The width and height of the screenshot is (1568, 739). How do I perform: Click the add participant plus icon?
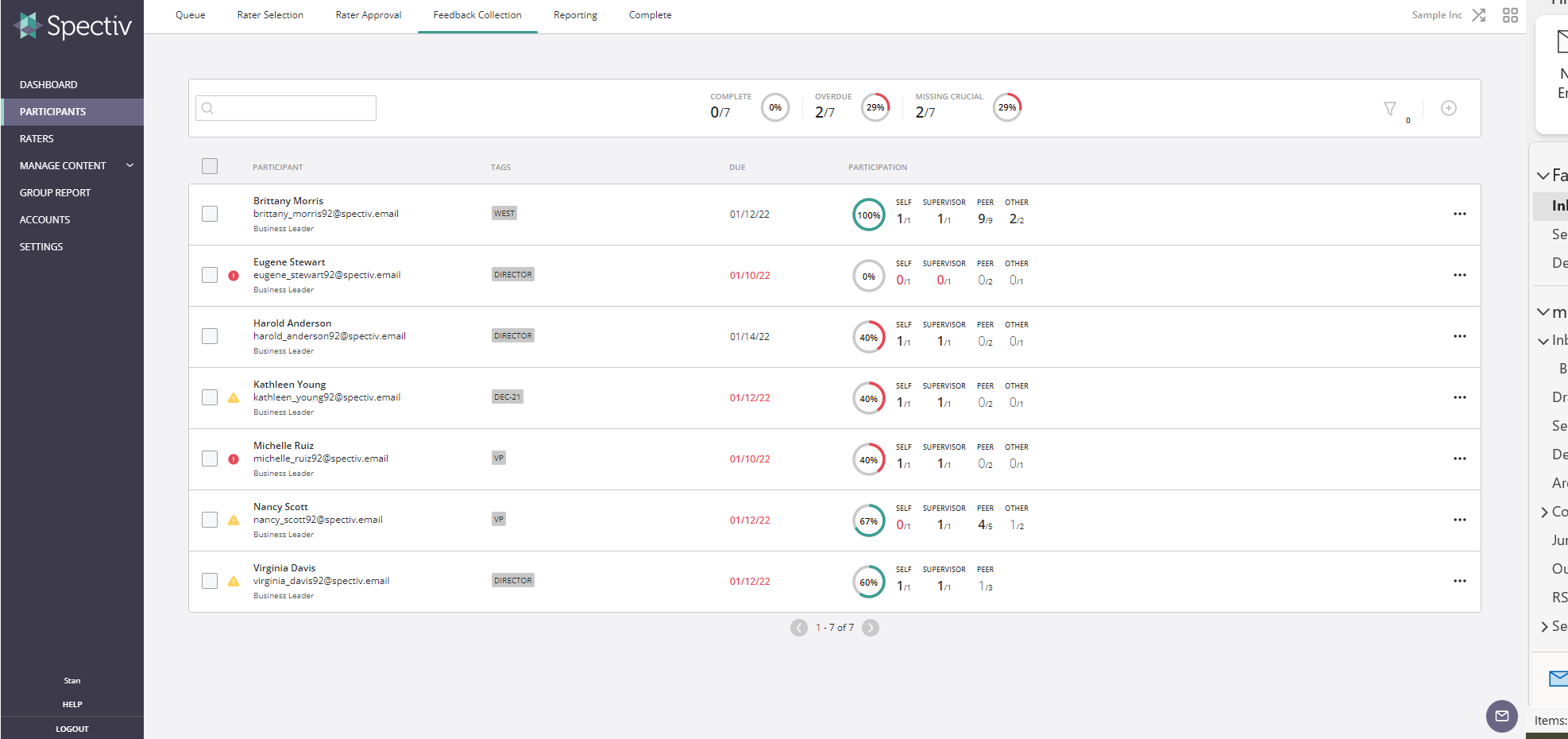[1449, 108]
